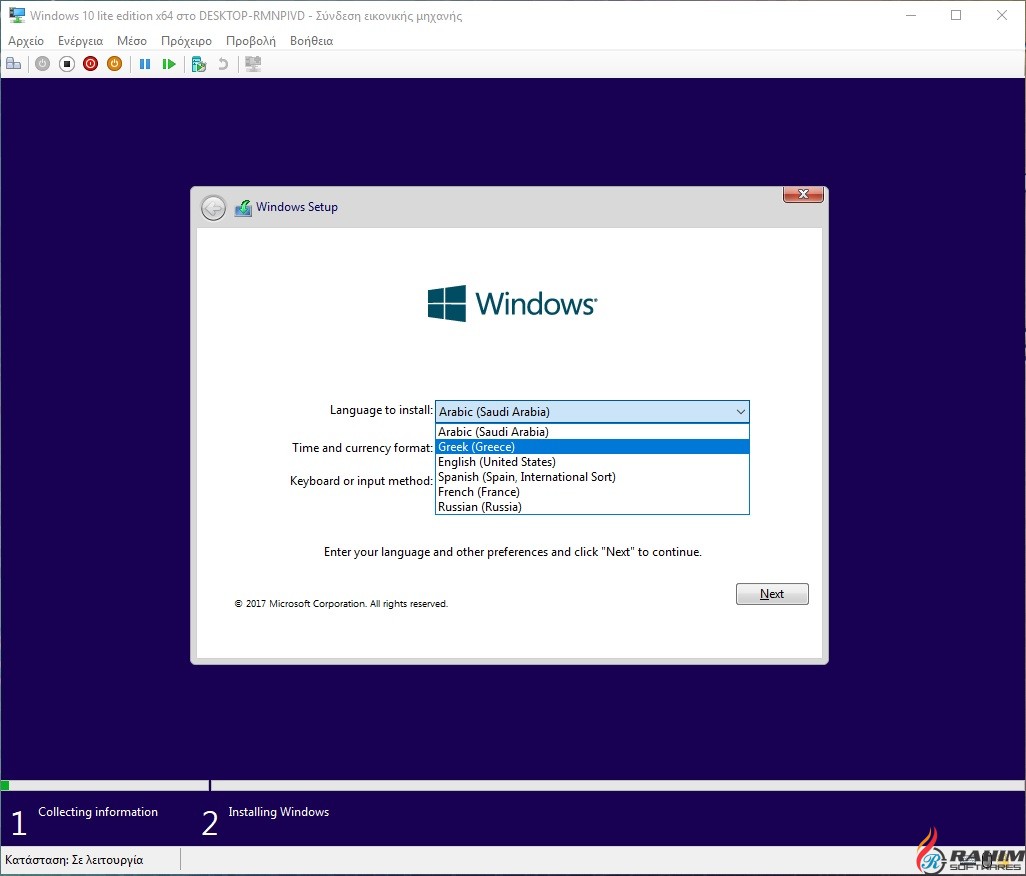Choose Arabic (Saudi Arabia) from the list
Image resolution: width=1026 pixels, height=876 pixels.
[592, 432]
